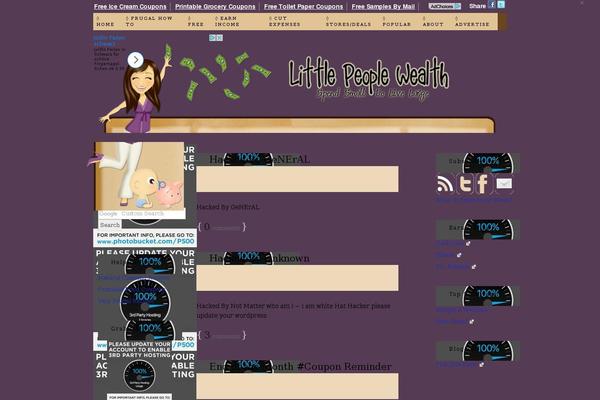The image size is (600, 400).
Task: Open the STORES/DEALS menu
Action: click(x=348, y=21)
